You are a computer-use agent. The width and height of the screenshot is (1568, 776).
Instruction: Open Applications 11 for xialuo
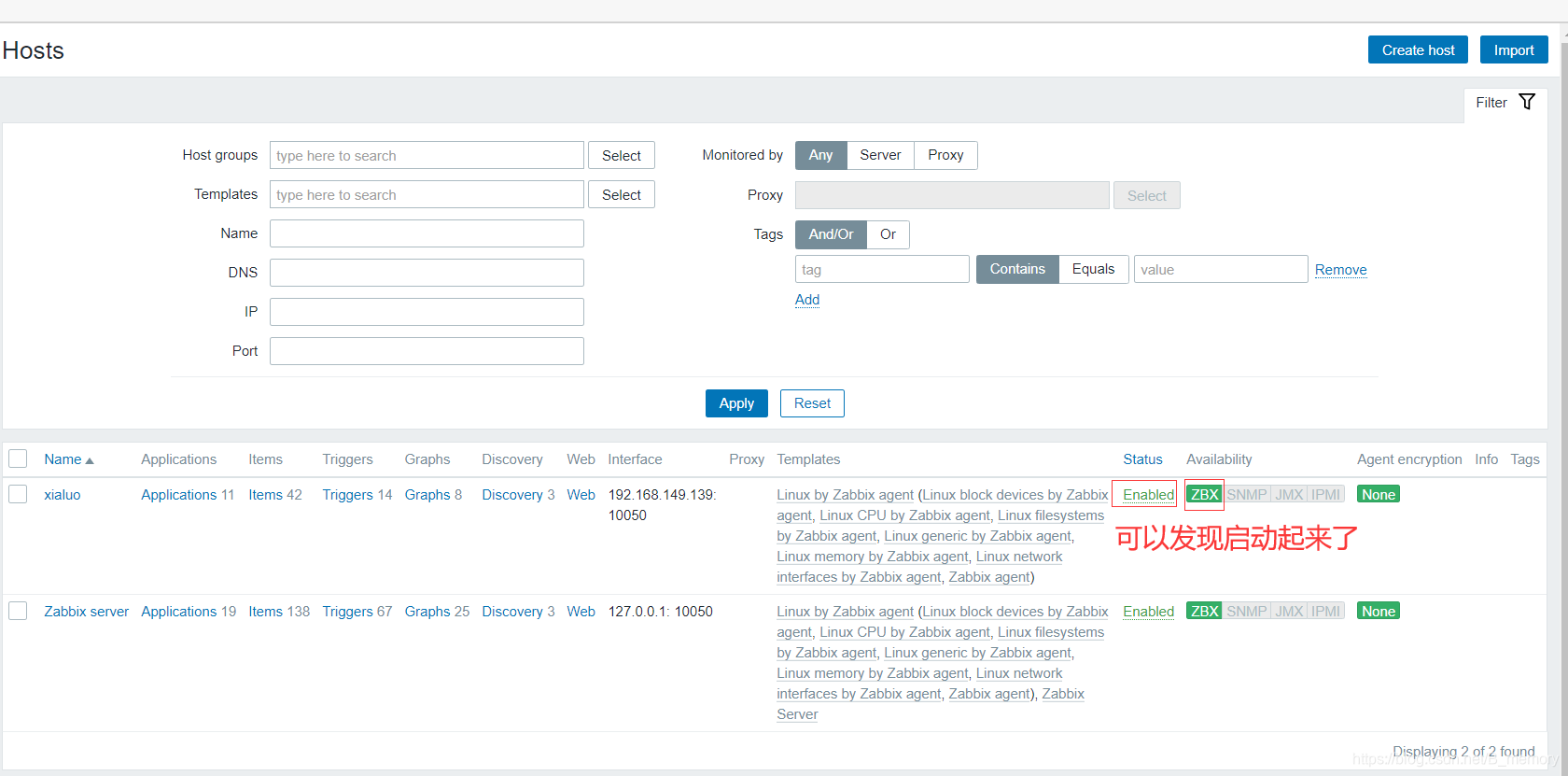(178, 495)
